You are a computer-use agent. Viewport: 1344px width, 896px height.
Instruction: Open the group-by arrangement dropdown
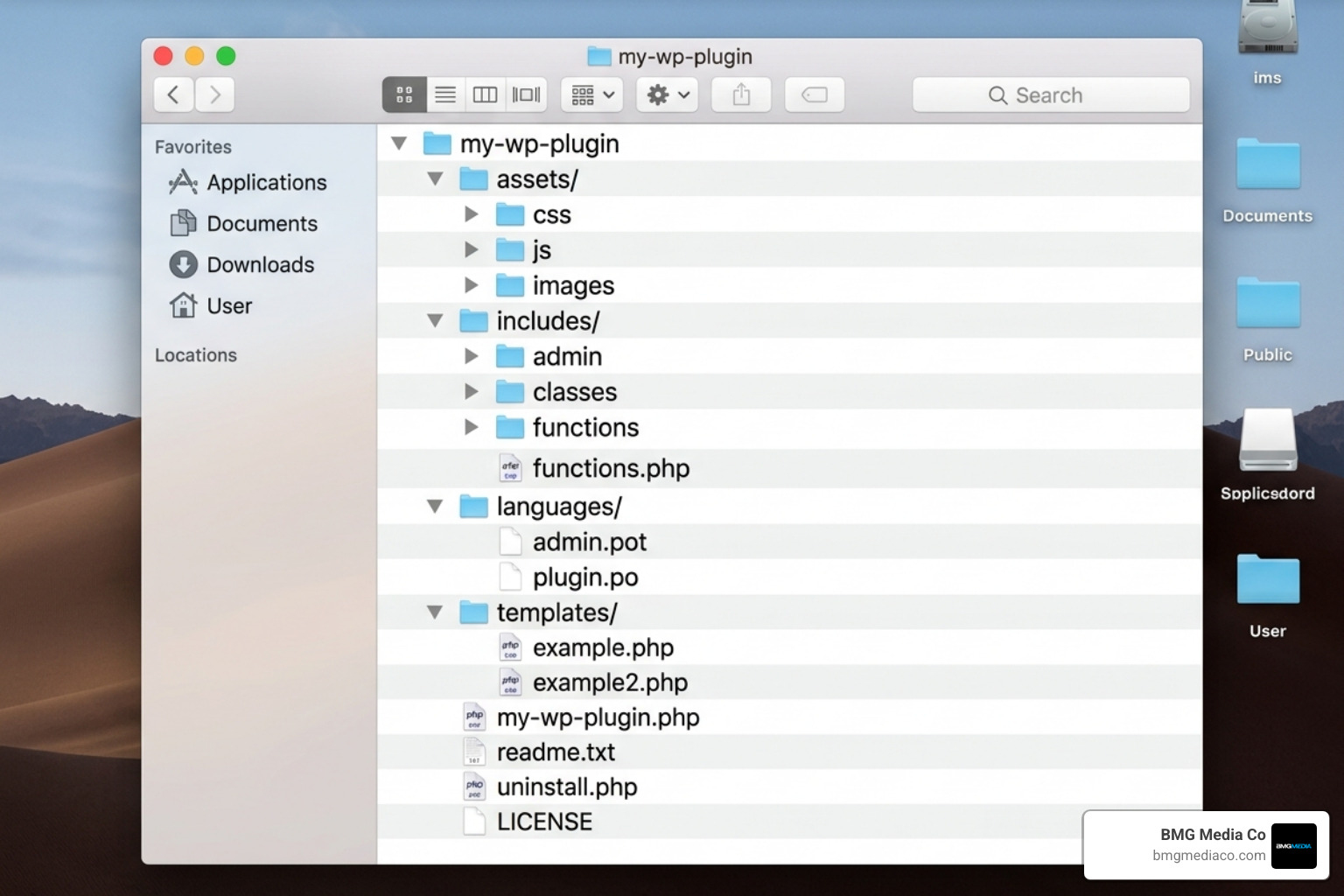tap(592, 94)
